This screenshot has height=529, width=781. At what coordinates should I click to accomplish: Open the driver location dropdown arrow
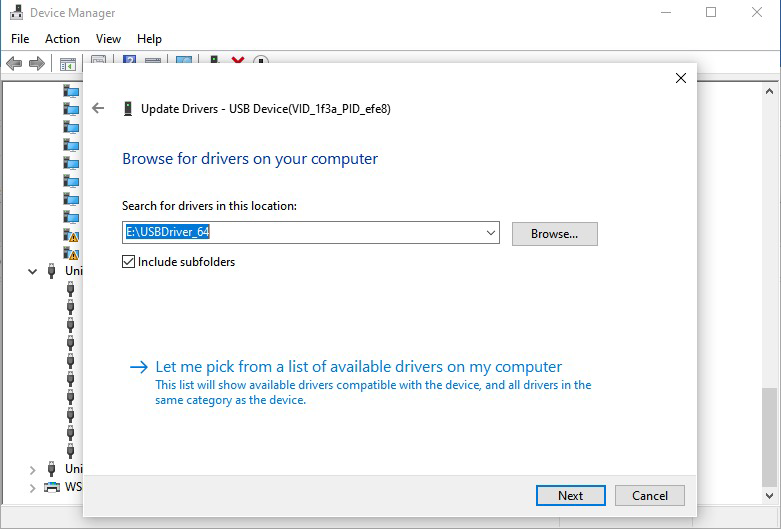[x=491, y=233]
